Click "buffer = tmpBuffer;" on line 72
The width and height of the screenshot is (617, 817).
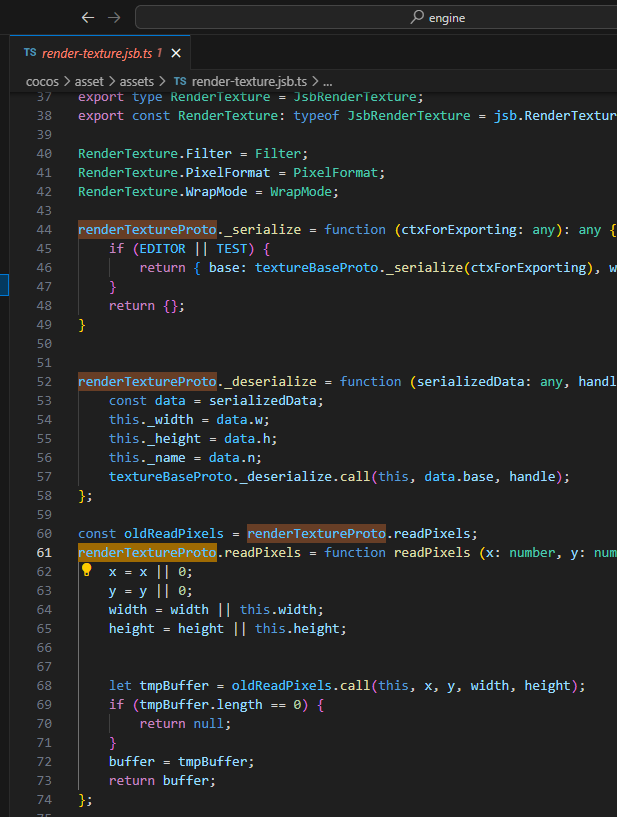(x=181, y=762)
